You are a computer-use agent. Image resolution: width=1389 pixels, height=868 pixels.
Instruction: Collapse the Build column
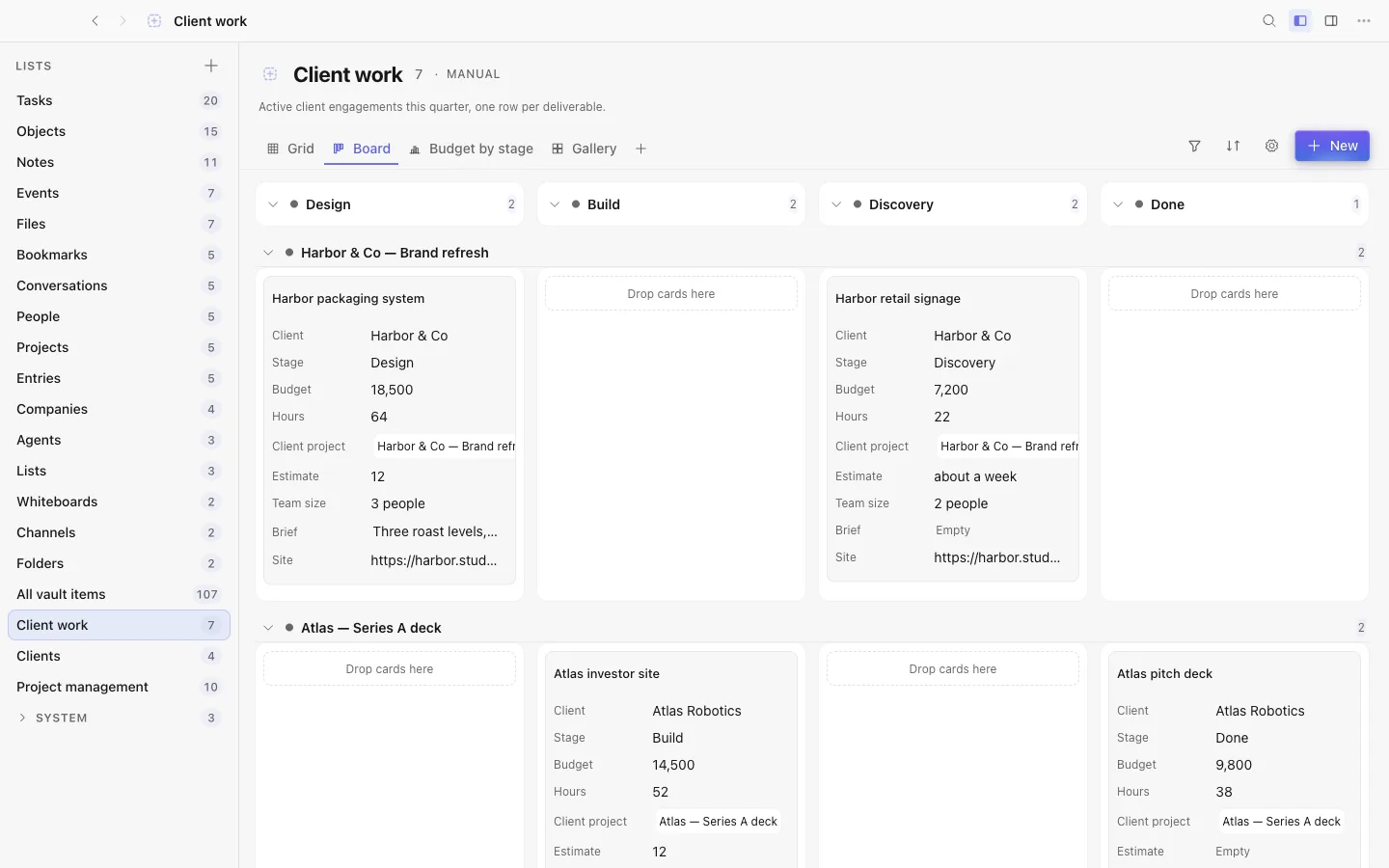coord(555,204)
